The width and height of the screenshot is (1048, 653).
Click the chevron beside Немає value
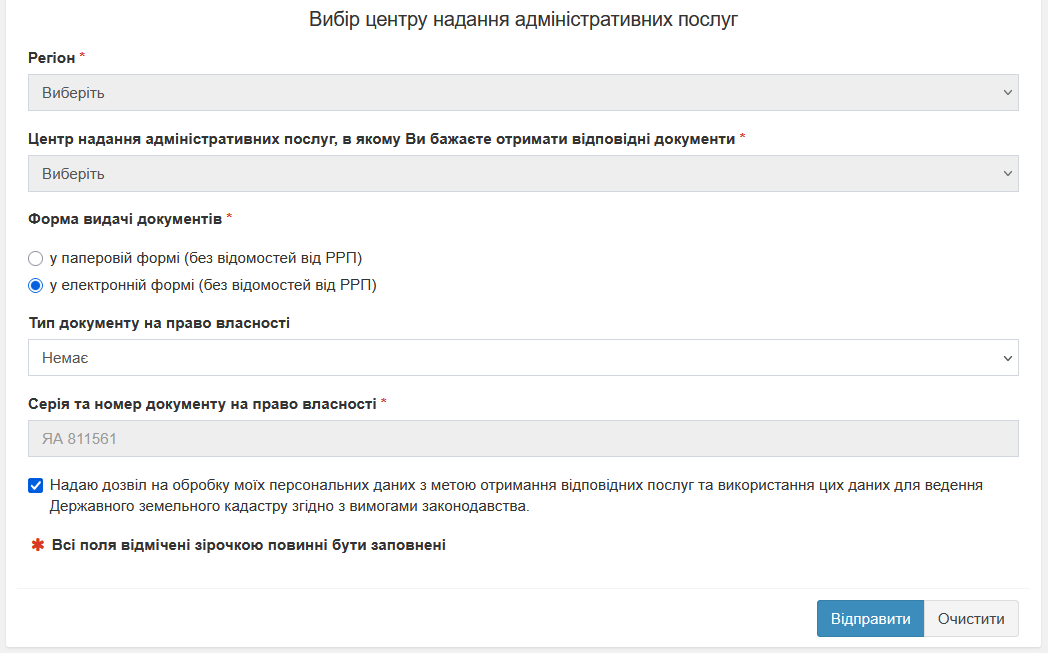point(1008,358)
